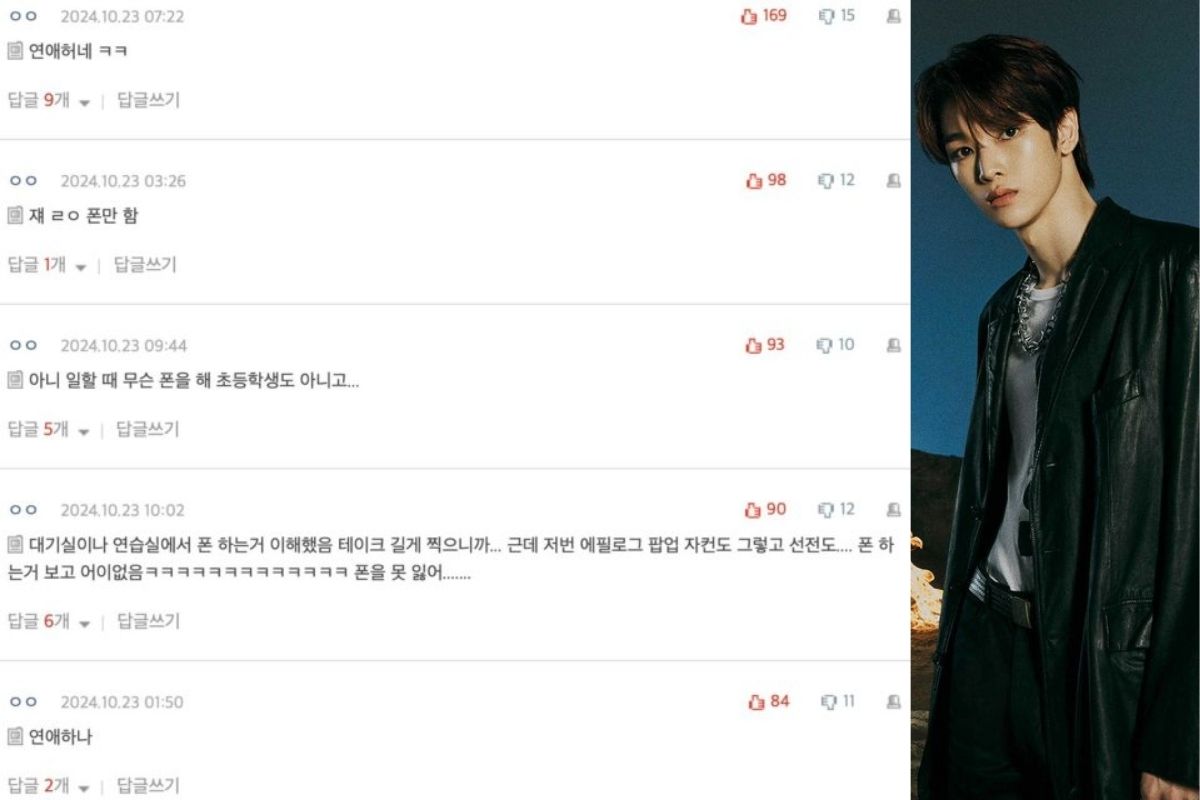Open the 6 replies on the 10:02 comment

coord(49,621)
